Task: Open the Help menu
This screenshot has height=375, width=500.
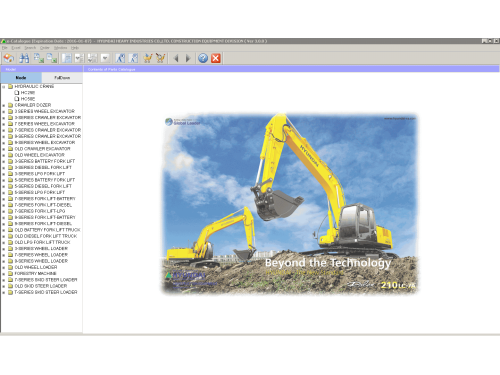Action: pyautogui.click(x=75, y=48)
